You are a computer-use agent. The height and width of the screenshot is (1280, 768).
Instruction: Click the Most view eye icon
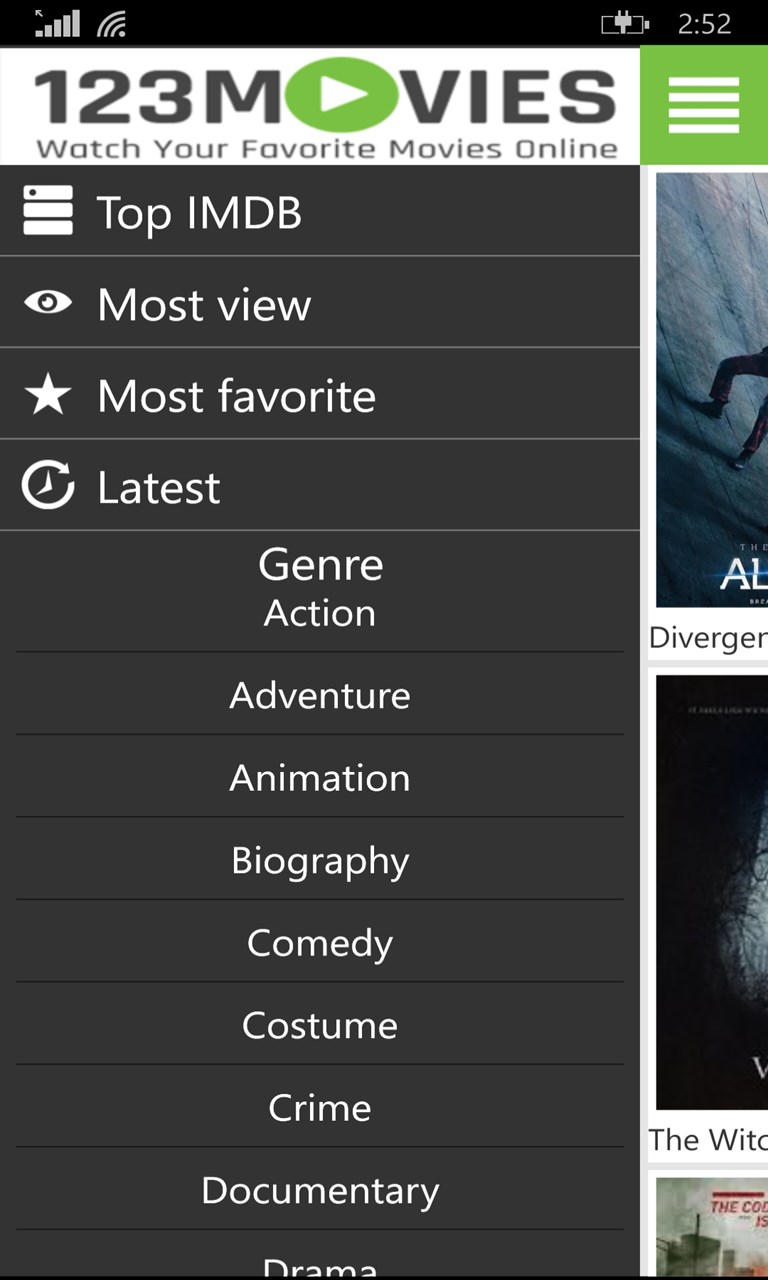[48, 303]
